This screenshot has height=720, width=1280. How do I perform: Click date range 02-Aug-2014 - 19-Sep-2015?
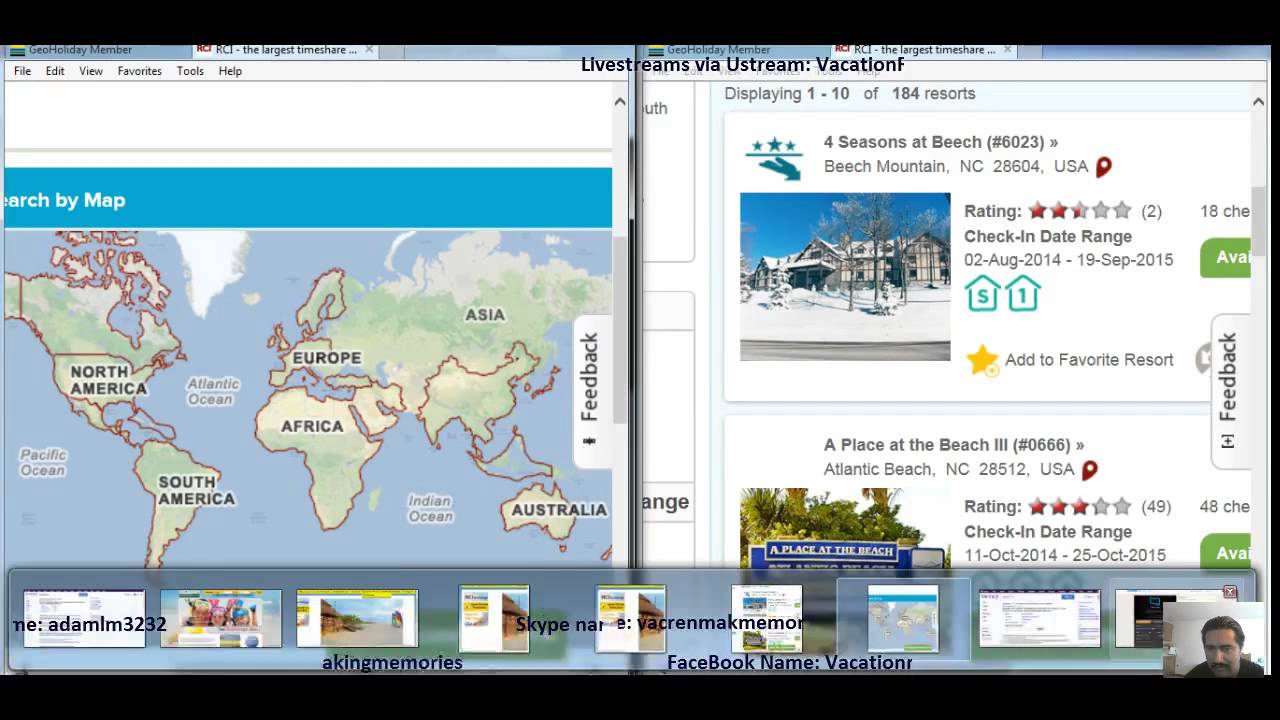[x=1069, y=260]
